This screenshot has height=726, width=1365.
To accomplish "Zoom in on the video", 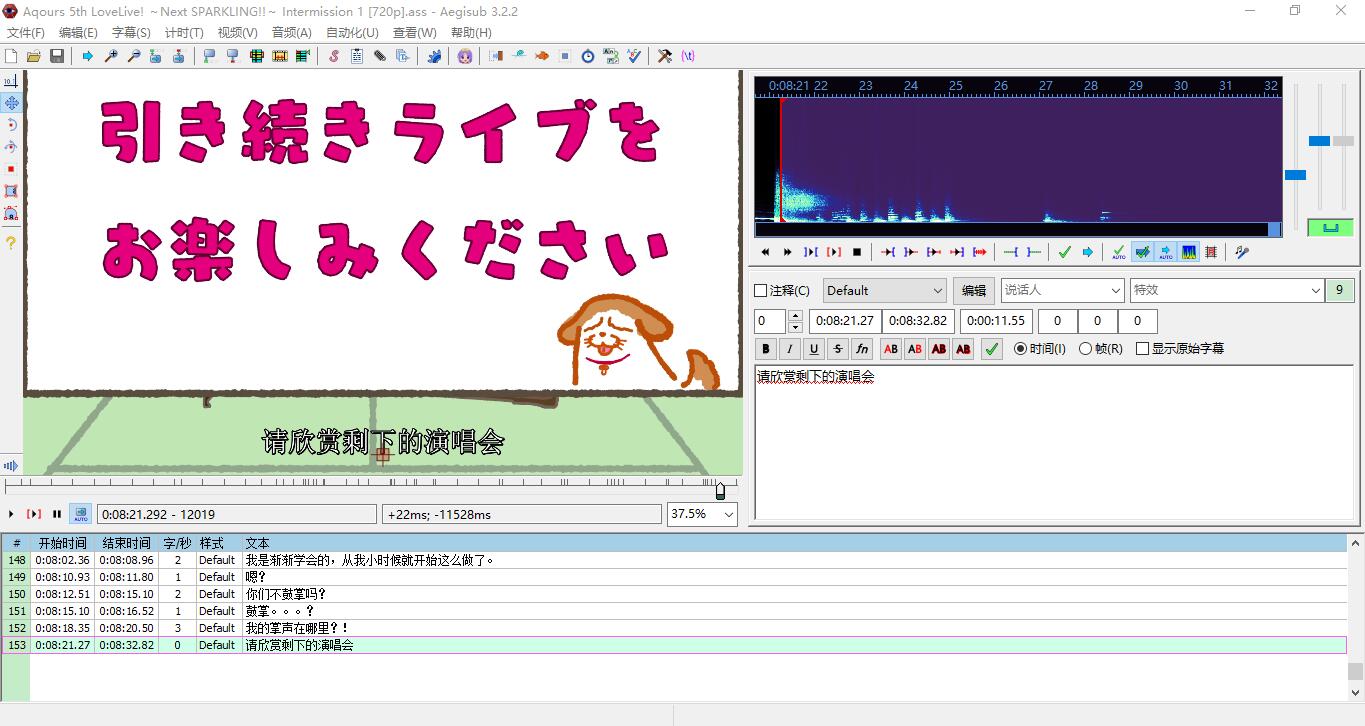I will coord(111,56).
